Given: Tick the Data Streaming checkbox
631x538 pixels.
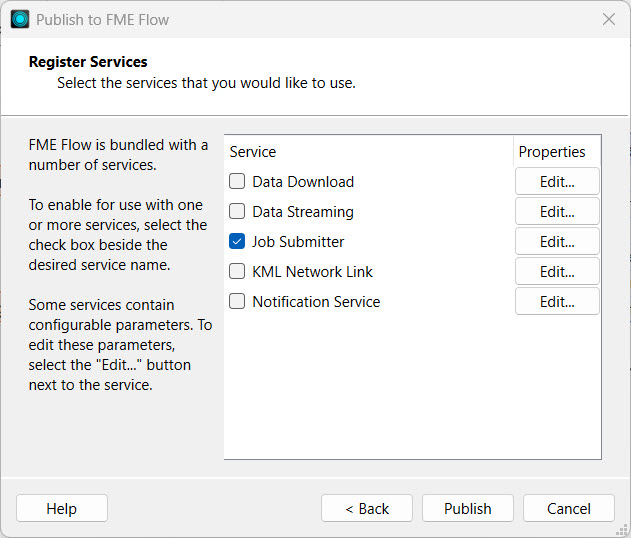Looking at the screenshot, I should click(x=237, y=212).
